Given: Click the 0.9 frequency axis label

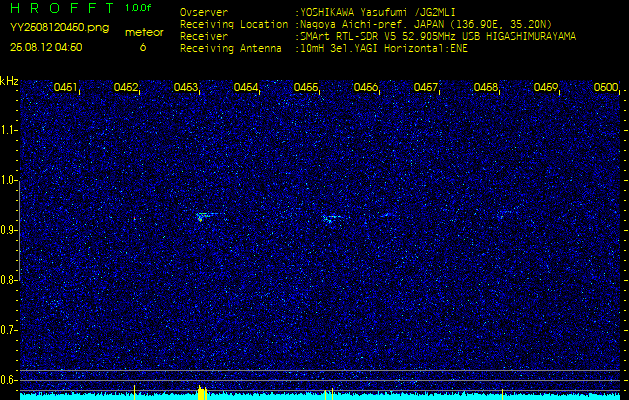Looking at the screenshot, I should [7, 230].
